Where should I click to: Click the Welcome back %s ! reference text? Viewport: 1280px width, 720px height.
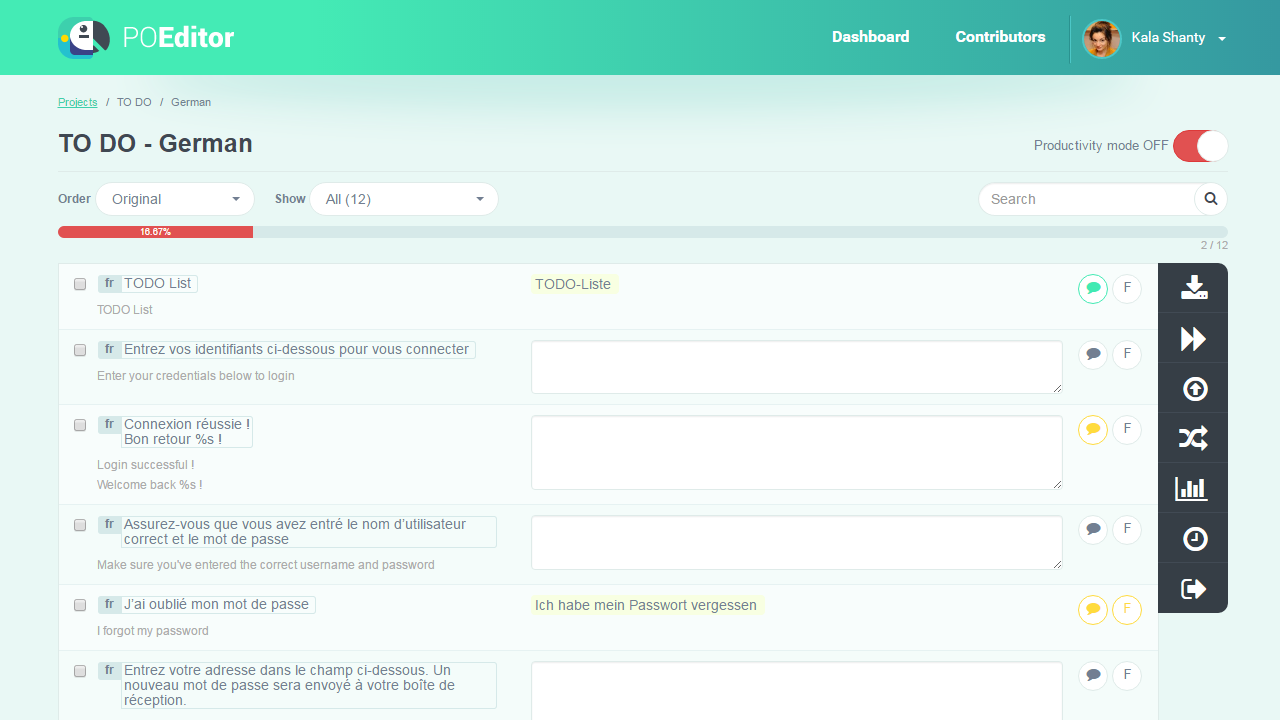150,485
